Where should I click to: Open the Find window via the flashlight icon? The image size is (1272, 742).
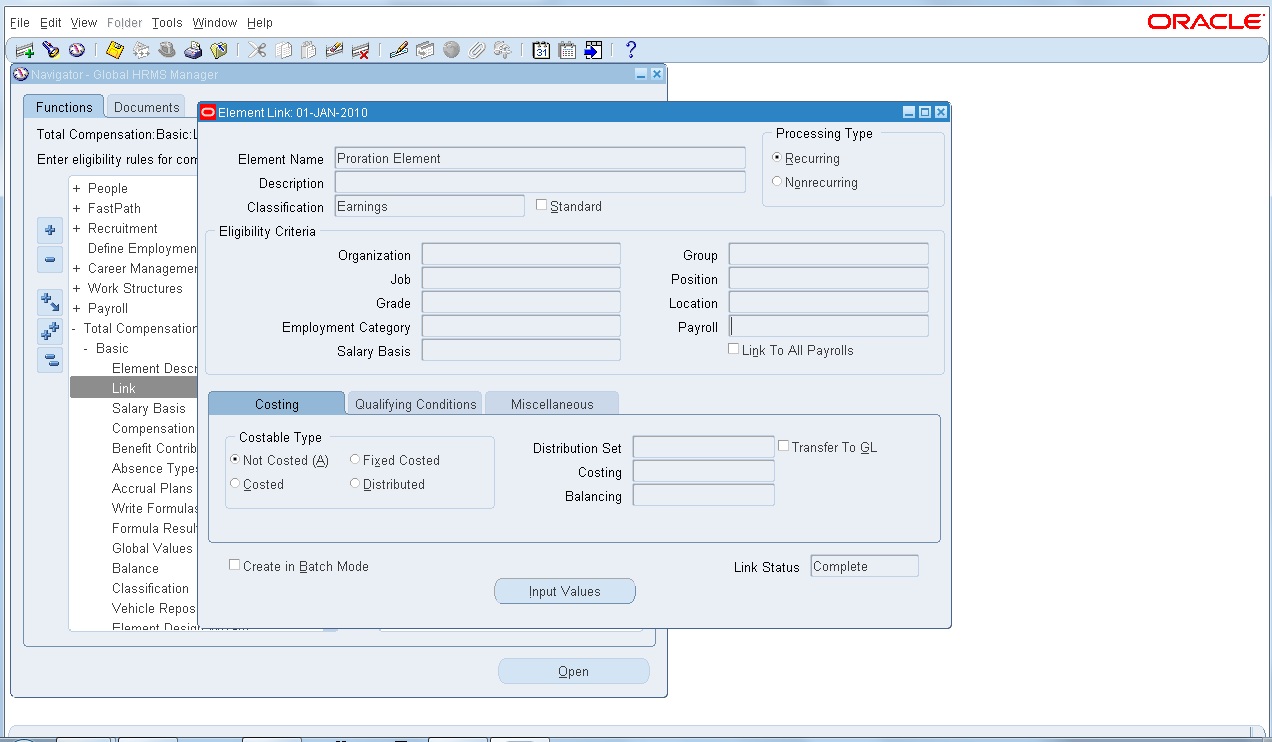[50, 49]
